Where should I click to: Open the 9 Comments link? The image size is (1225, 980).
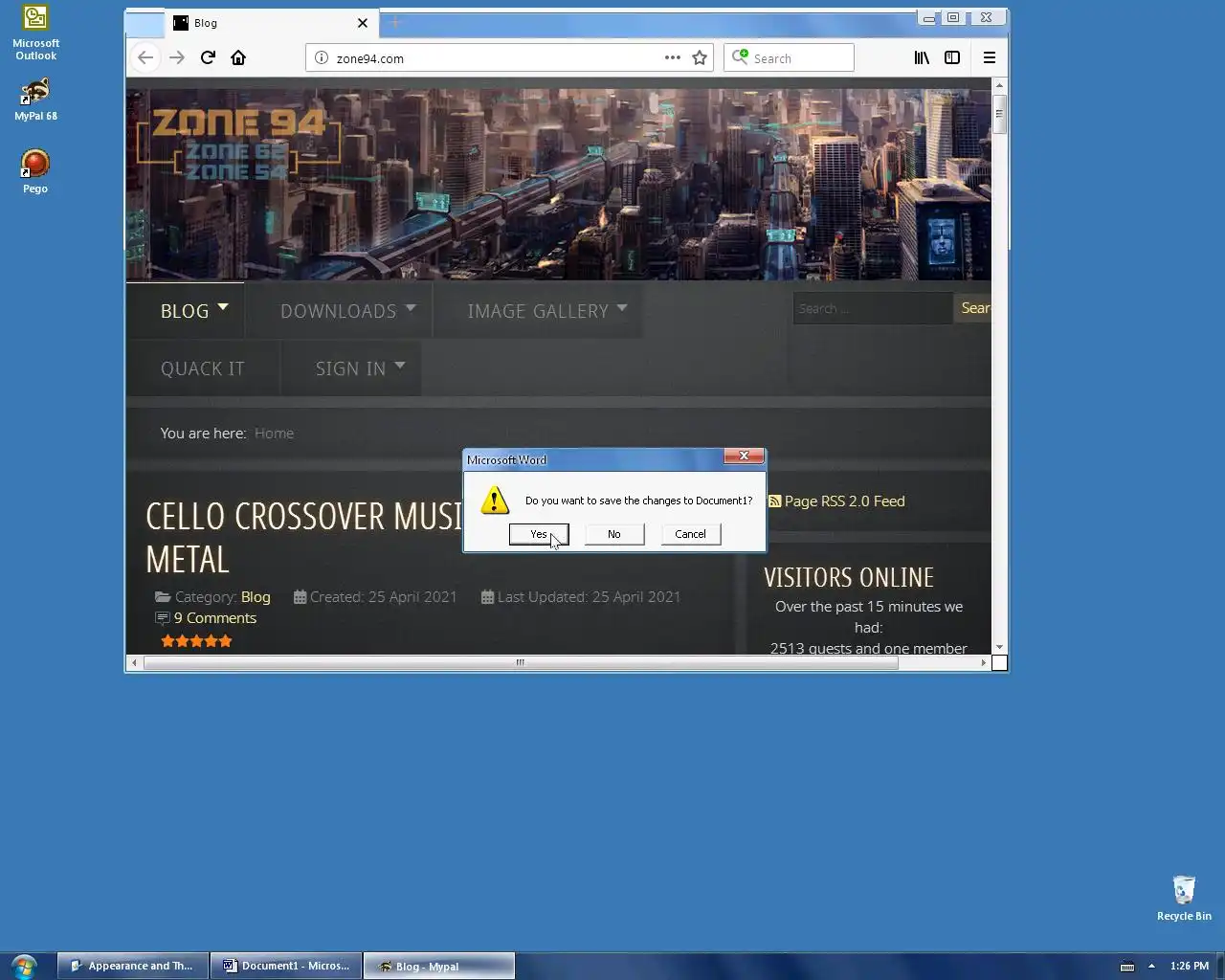[214, 618]
